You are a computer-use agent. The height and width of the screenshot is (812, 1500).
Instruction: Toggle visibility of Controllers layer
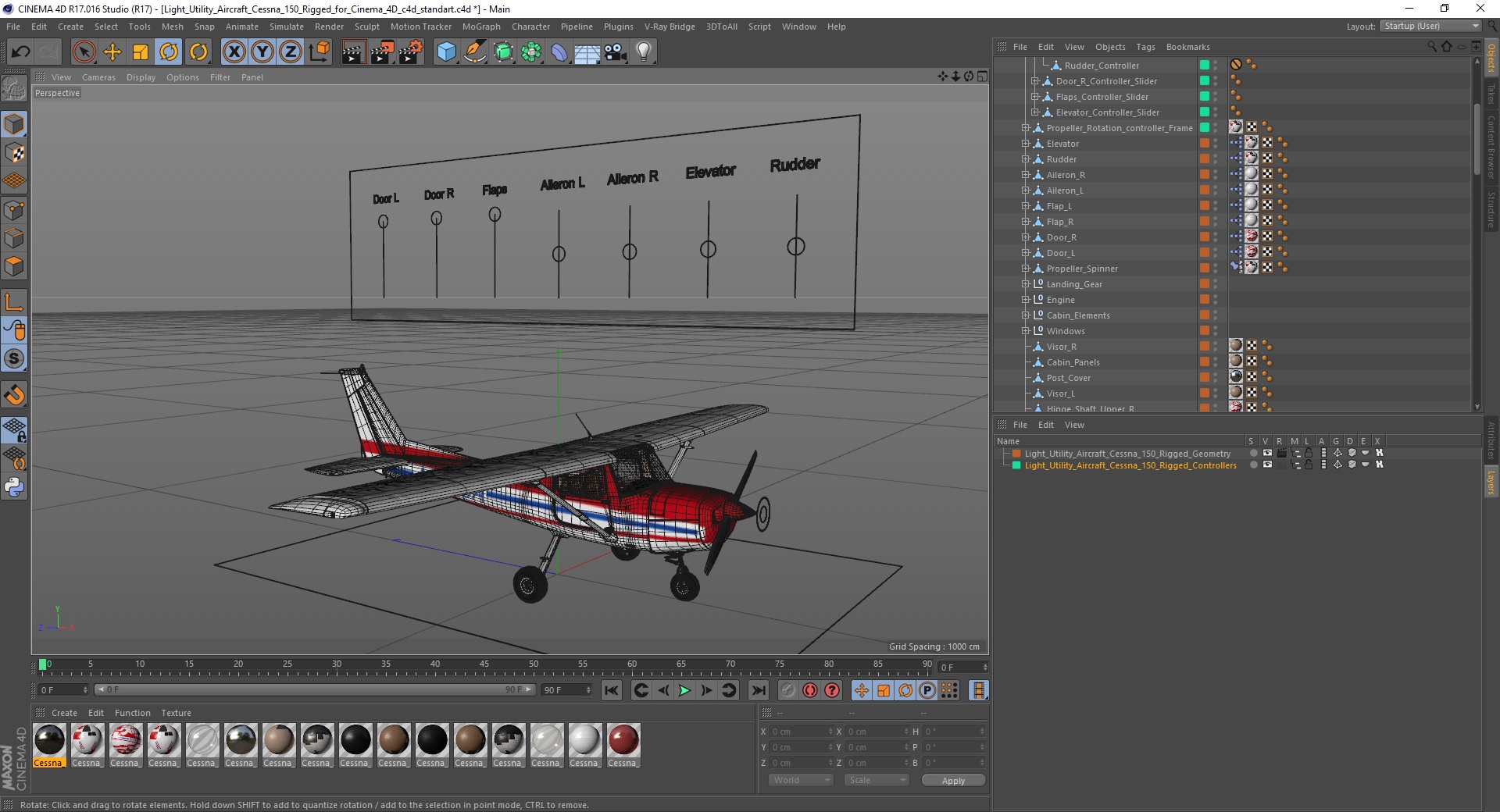[x=1267, y=465]
